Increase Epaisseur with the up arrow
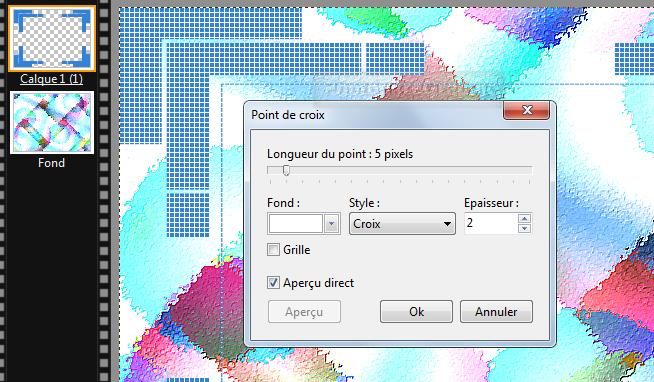654x382 pixels. point(524,219)
